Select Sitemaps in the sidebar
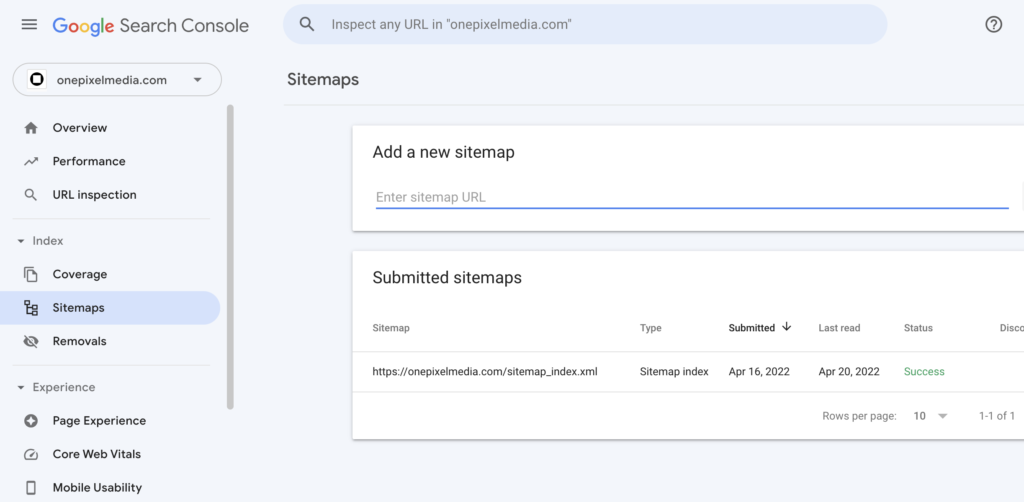Screen dimensions: 1024x502 (110, 307)
